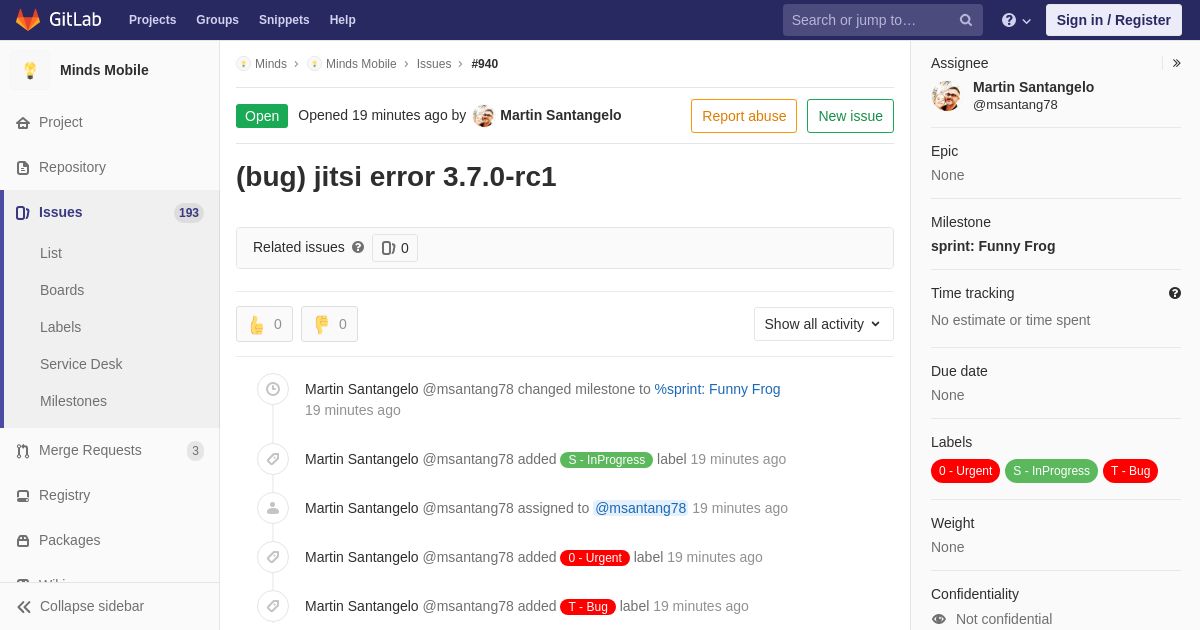The image size is (1200, 630).
Task: Click the GitLab fox logo
Action: click(x=28, y=20)
